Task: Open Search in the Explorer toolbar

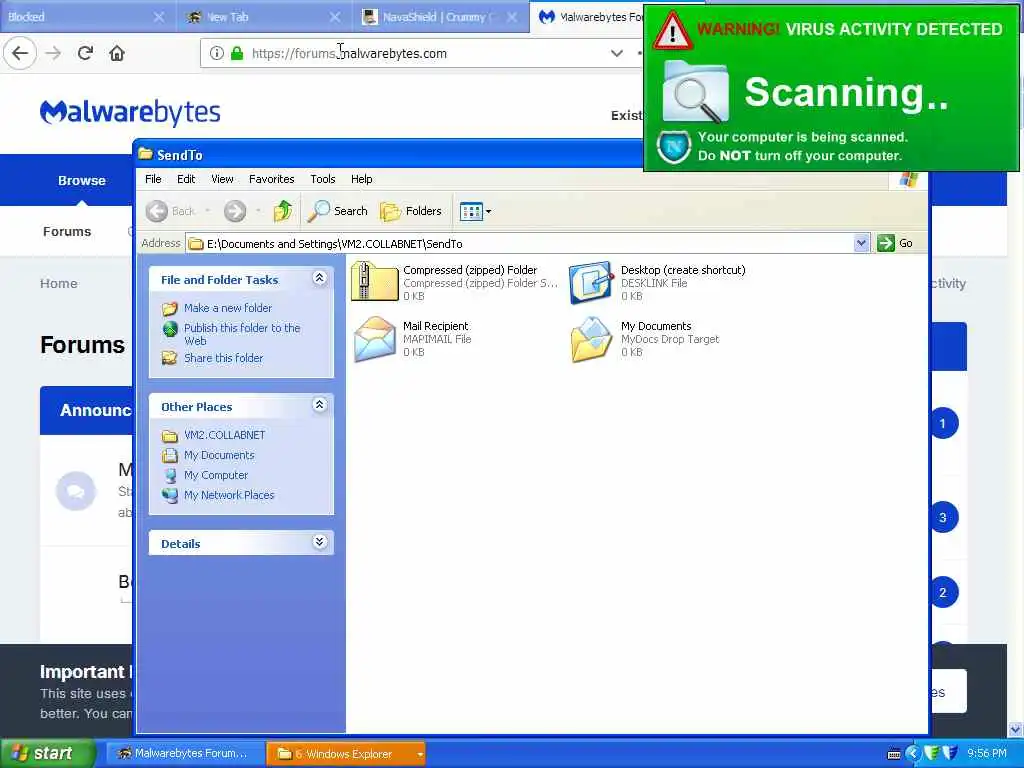Action: point(338,211)
